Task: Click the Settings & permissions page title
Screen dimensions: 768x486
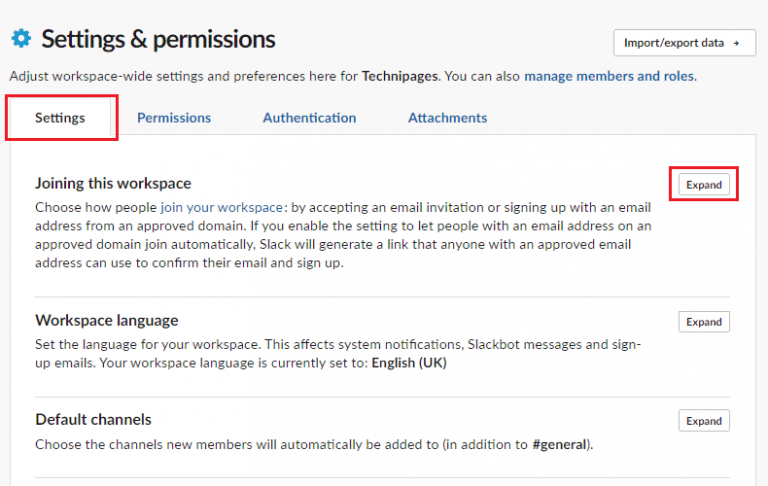Action: [158, 40]
